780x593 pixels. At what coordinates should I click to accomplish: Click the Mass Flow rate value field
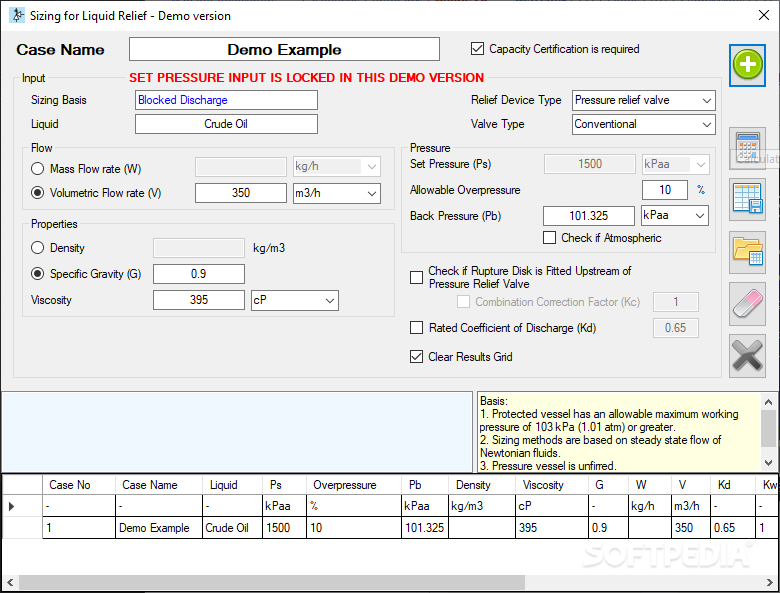click(241, 167)
